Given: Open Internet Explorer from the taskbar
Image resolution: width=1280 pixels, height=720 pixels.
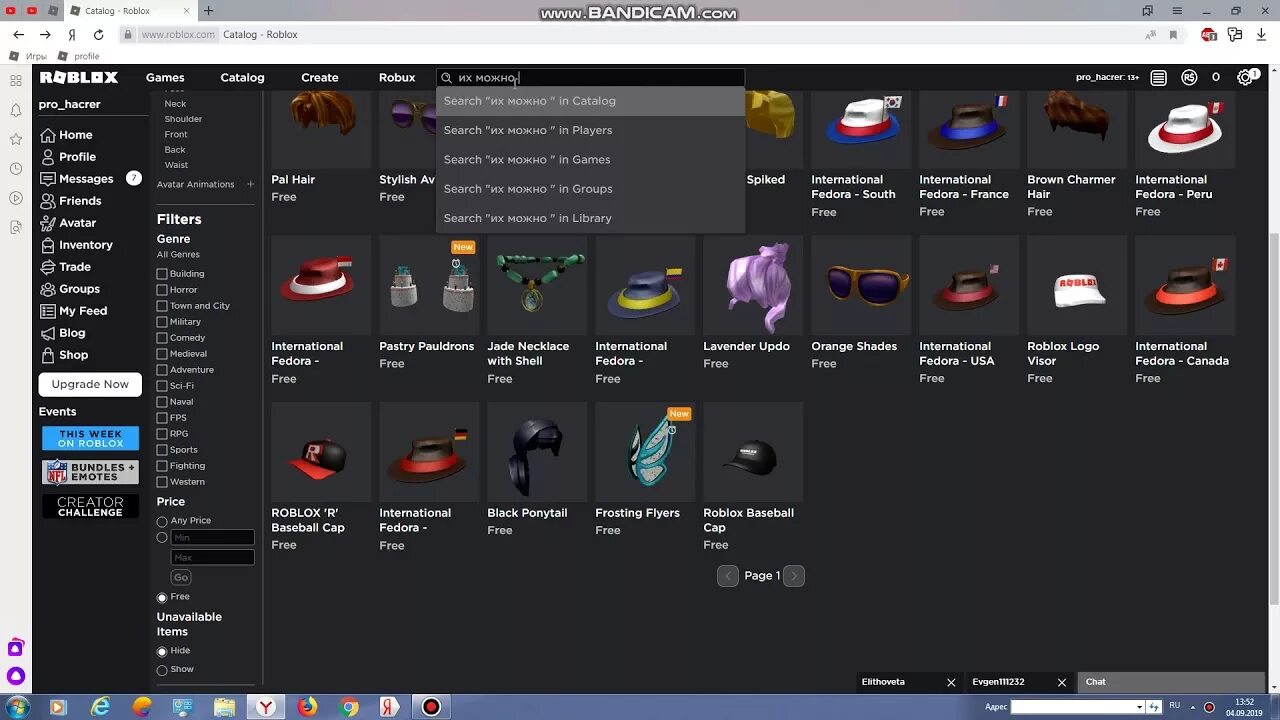Looking at the screenshot, I should (x=100, y=707).
